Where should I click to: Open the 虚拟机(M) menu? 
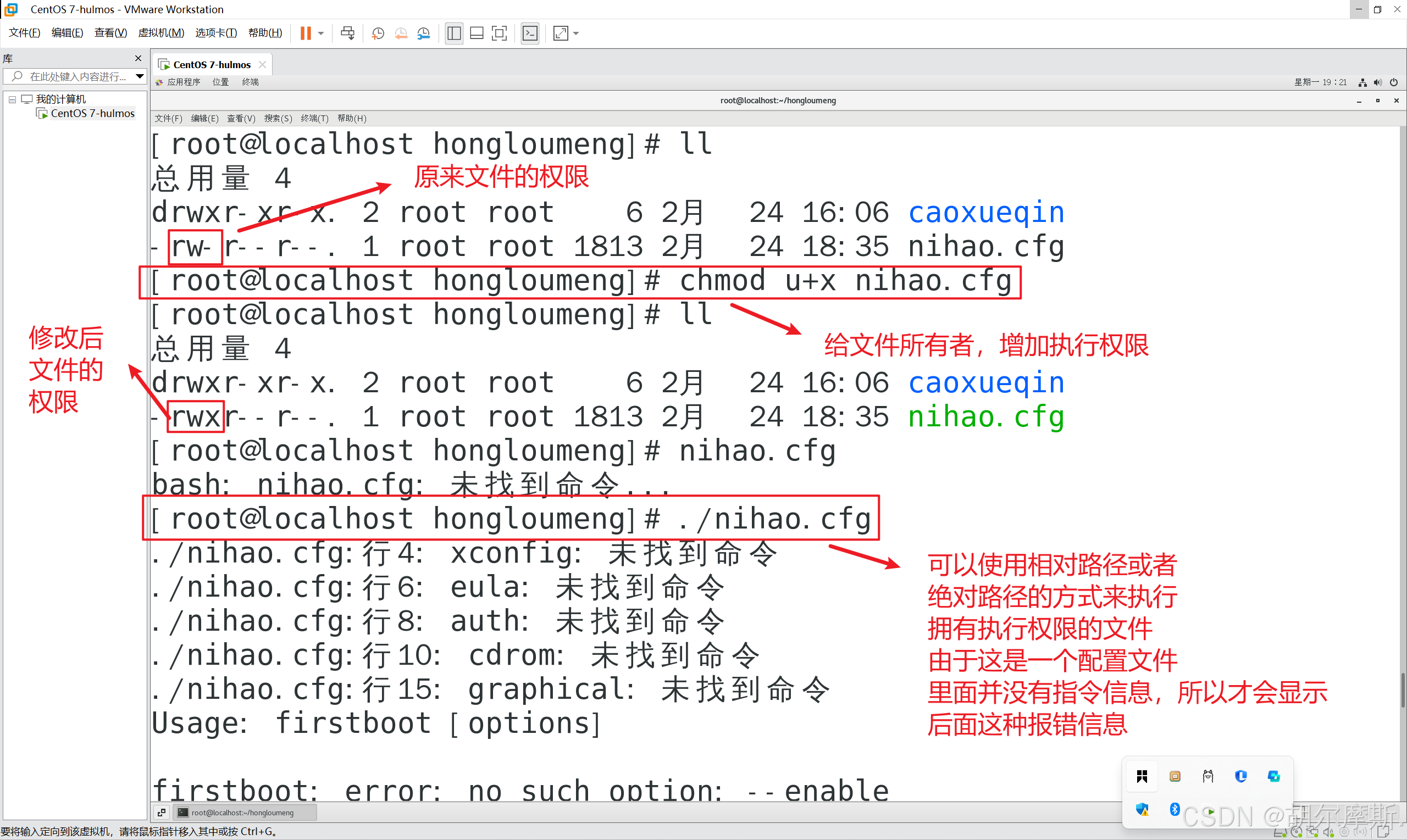coord(161,33)
